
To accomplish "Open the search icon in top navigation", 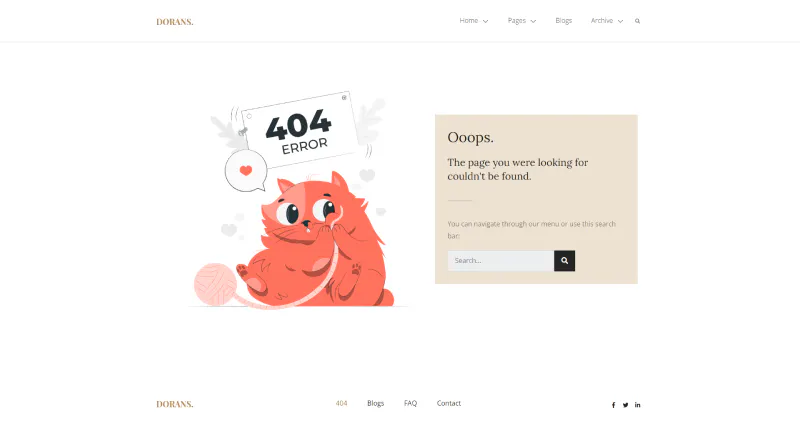I will (637, 21).
